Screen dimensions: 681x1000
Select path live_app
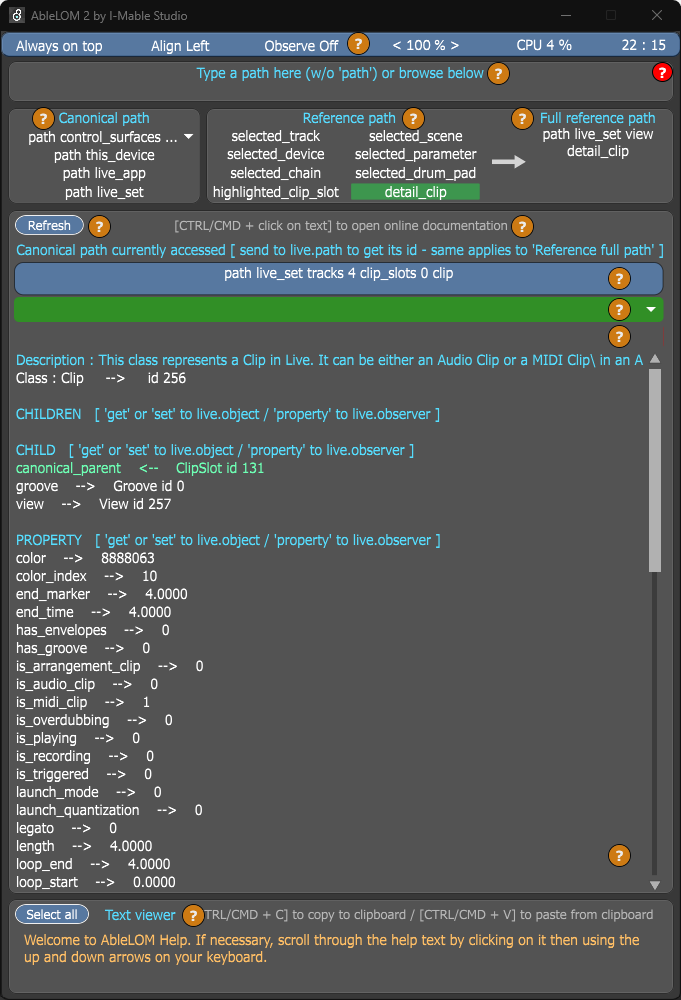click(x=104, y=173)
